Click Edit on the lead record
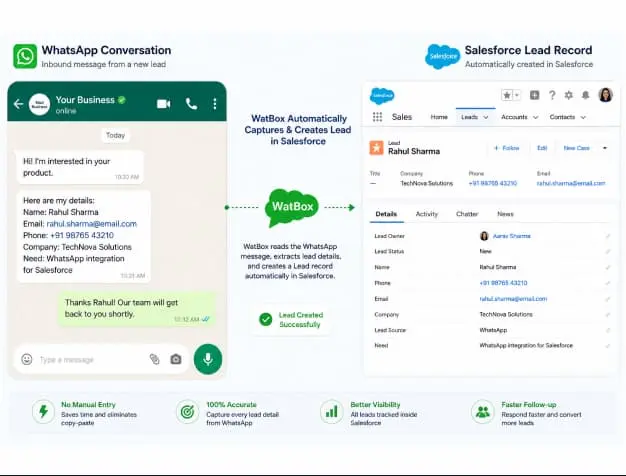The image size is (626, 476). tap(542, 148)
